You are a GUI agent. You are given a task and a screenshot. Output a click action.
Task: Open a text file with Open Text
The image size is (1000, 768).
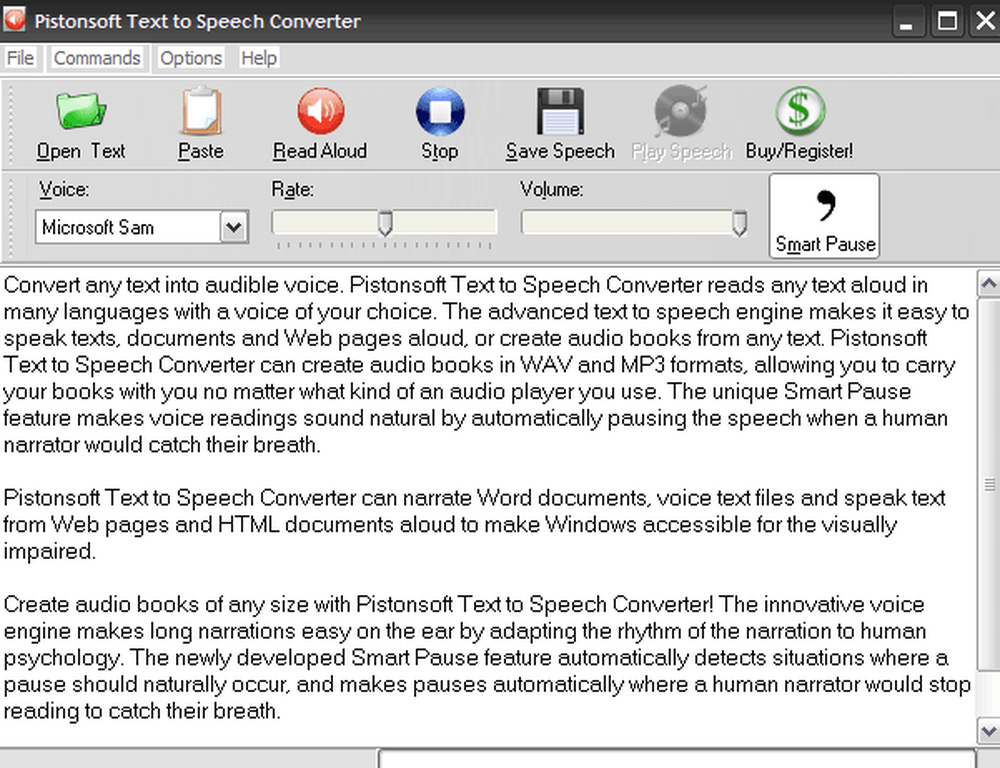81,124
